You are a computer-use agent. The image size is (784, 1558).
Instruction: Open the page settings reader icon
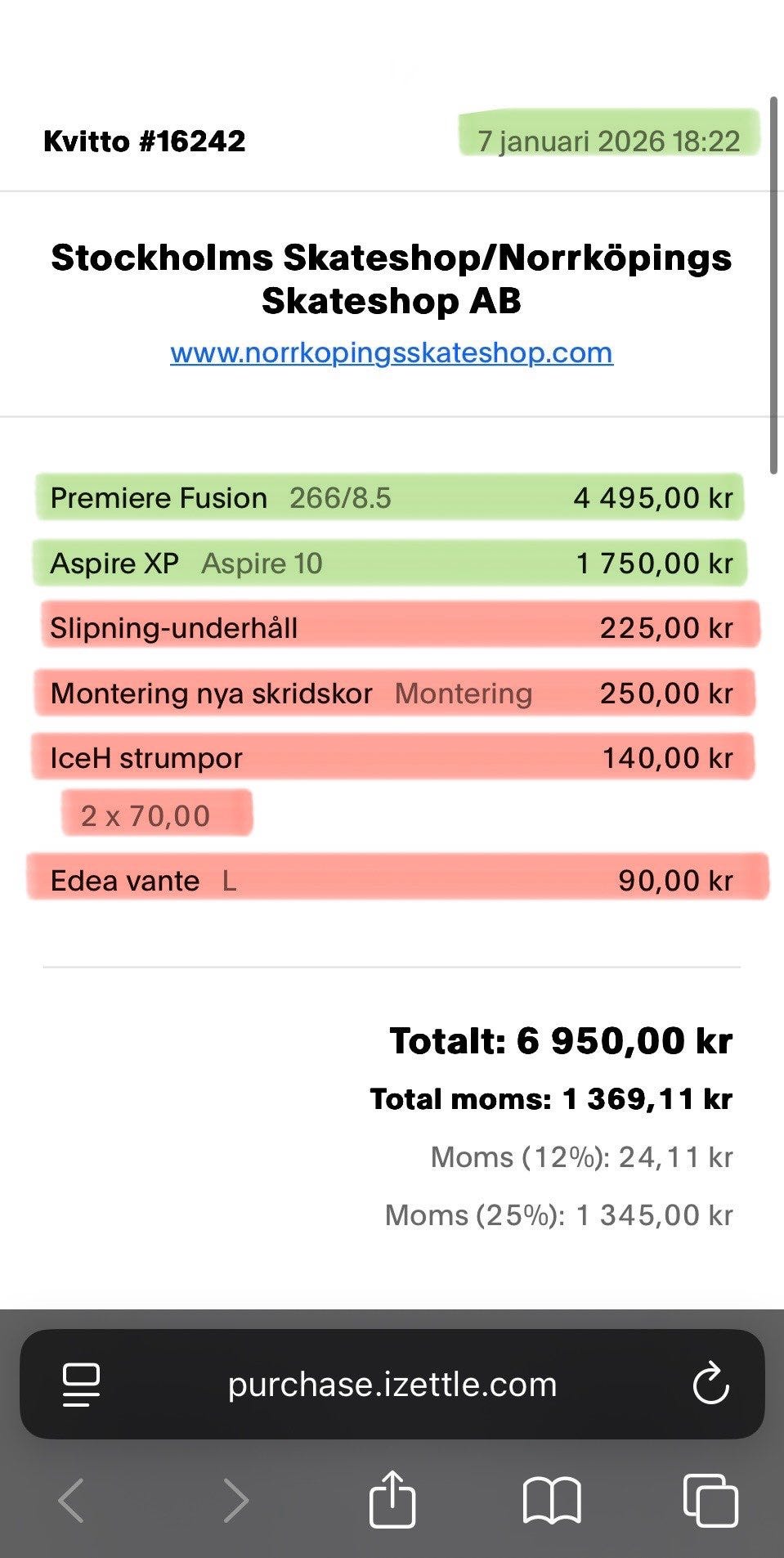81,1385
